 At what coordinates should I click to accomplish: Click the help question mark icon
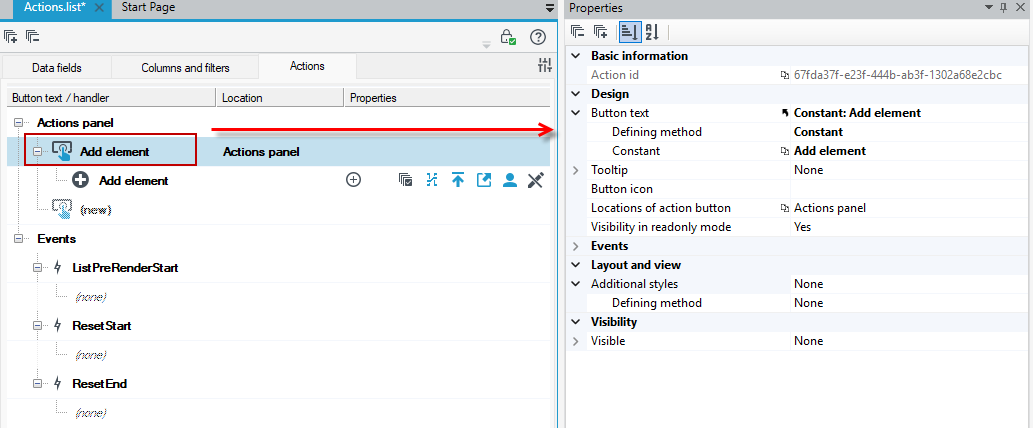[538, 37]
